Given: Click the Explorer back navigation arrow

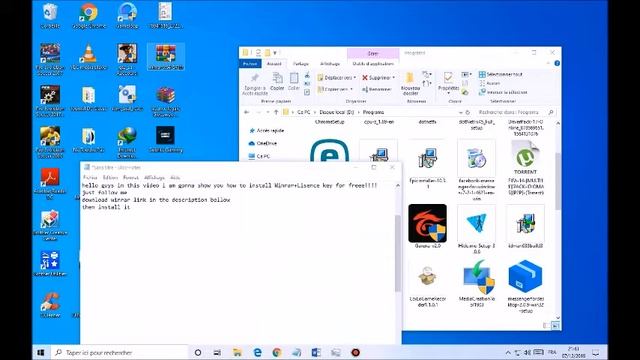Looking at the screenshot, I should [x=247, y=112].
